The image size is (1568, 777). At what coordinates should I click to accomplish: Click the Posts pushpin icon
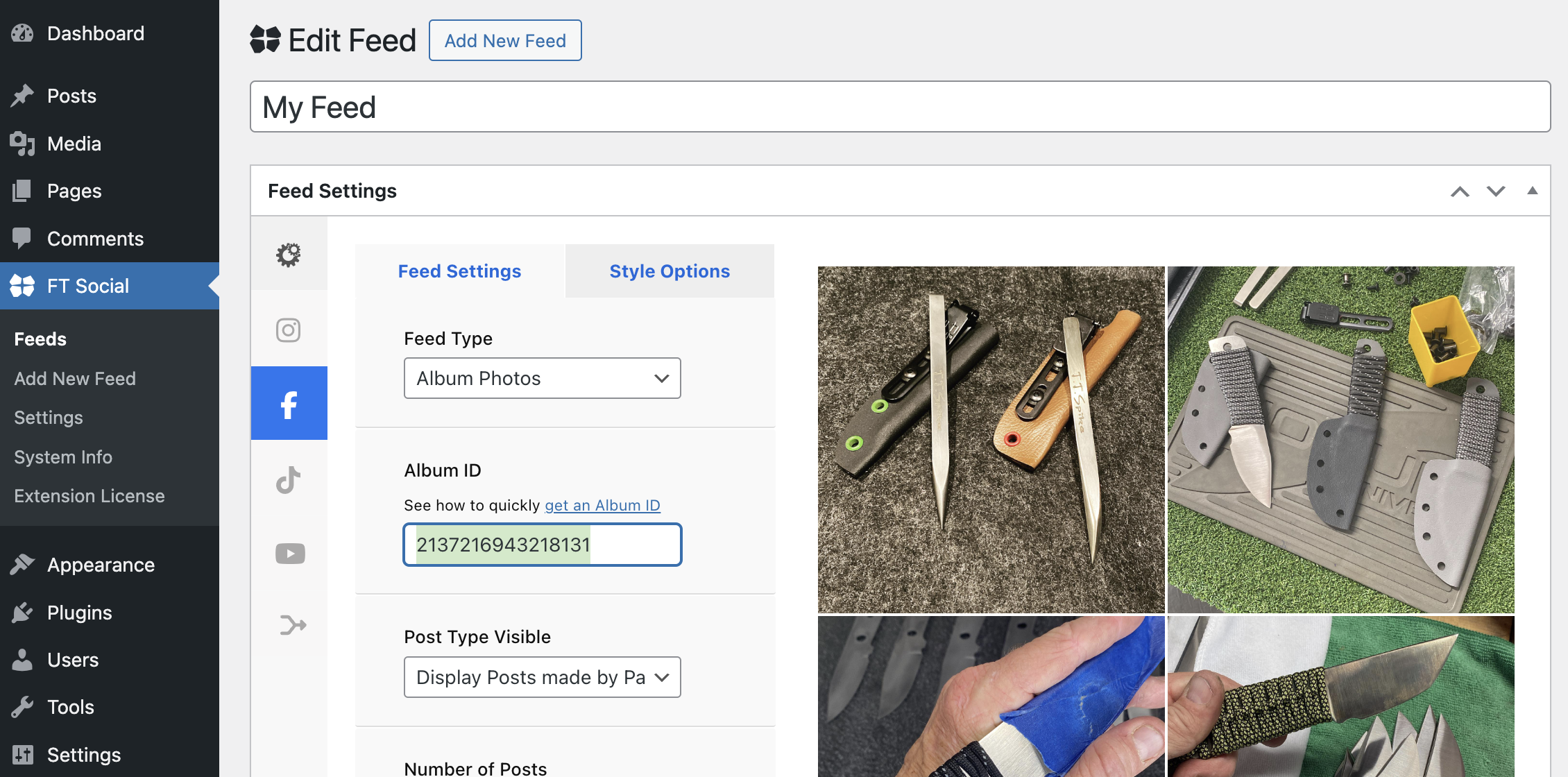(22, 96)
